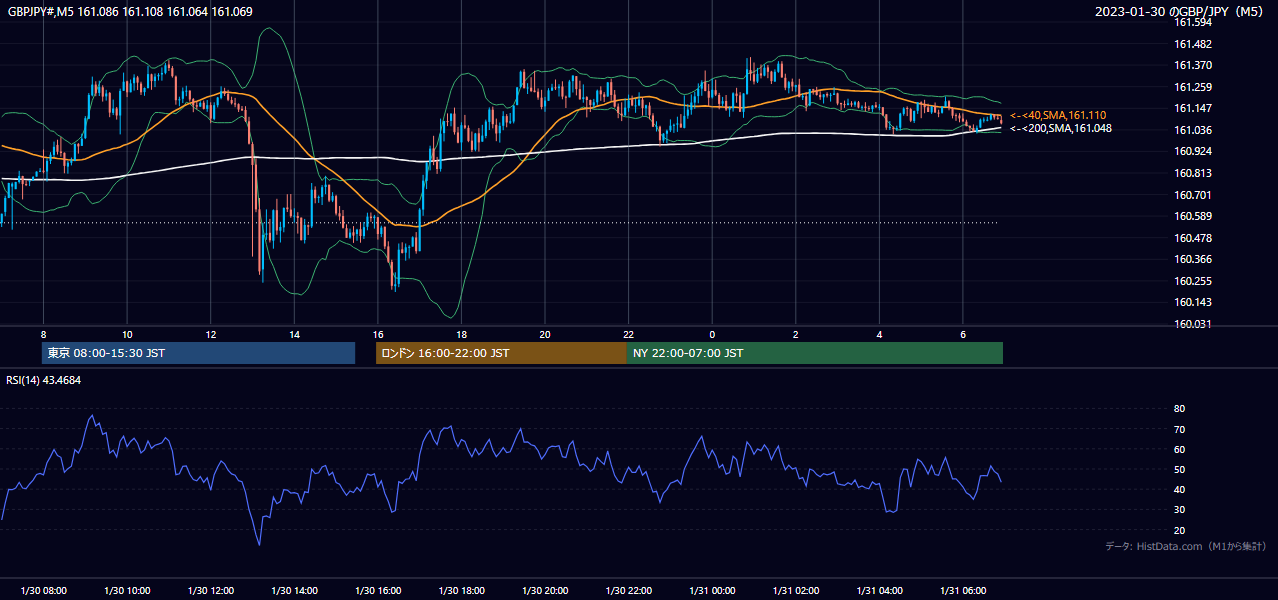The height and width of the screenshot is (600, 1278).
Task: Click the RSI(14) 43.4684 indicator label
Action: coord(44,380)
